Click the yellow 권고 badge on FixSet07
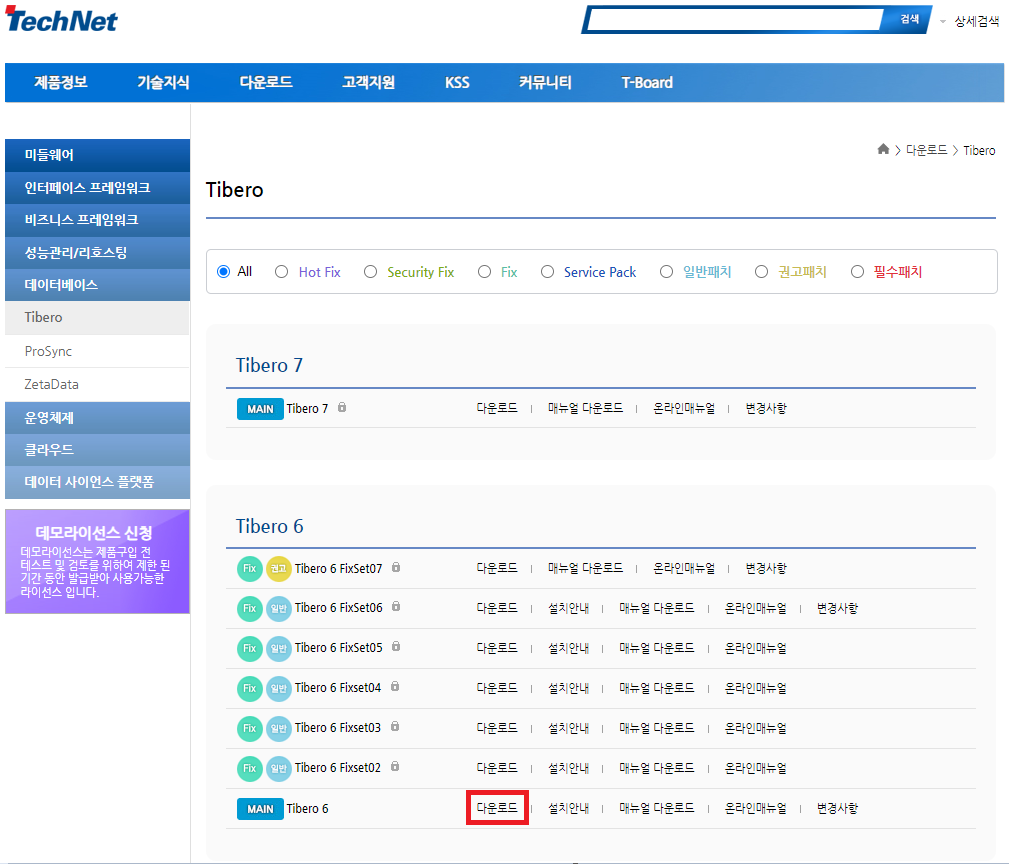 click(x=279, y=569)
